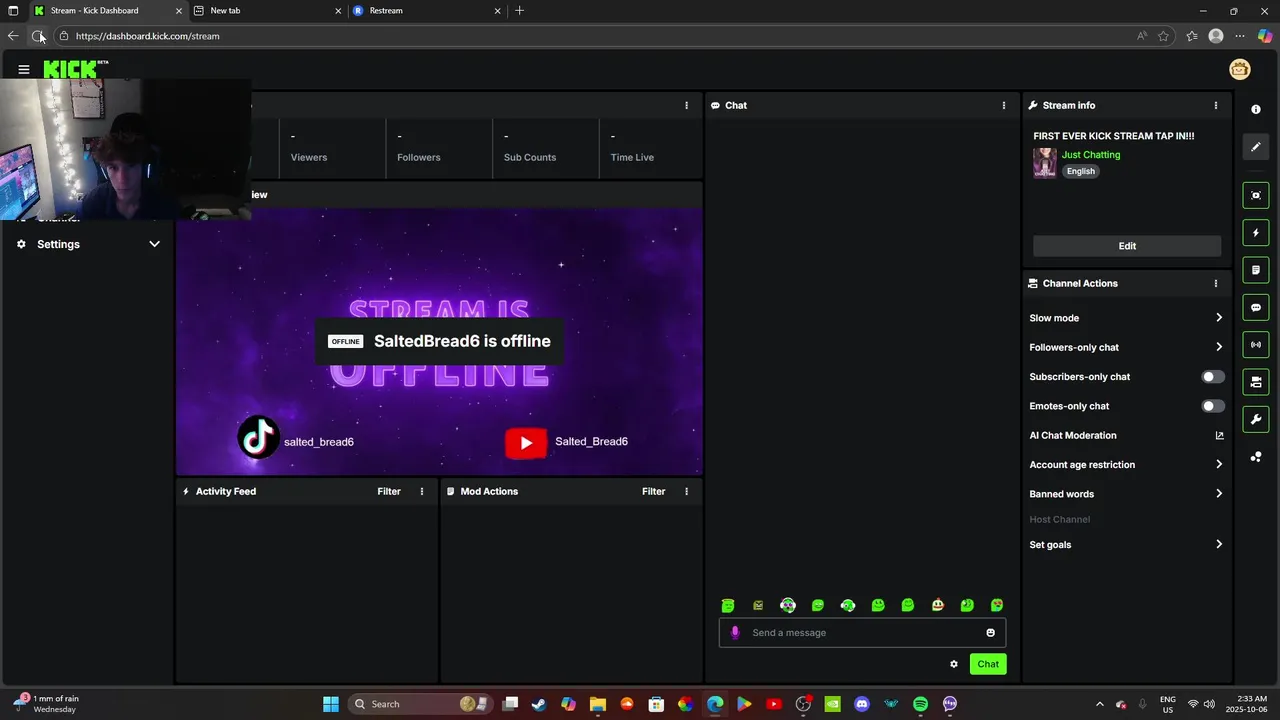Click the document notes icon in right sidebar
This screenshot has width=1280, height=720.
(x=1256, y=270)
